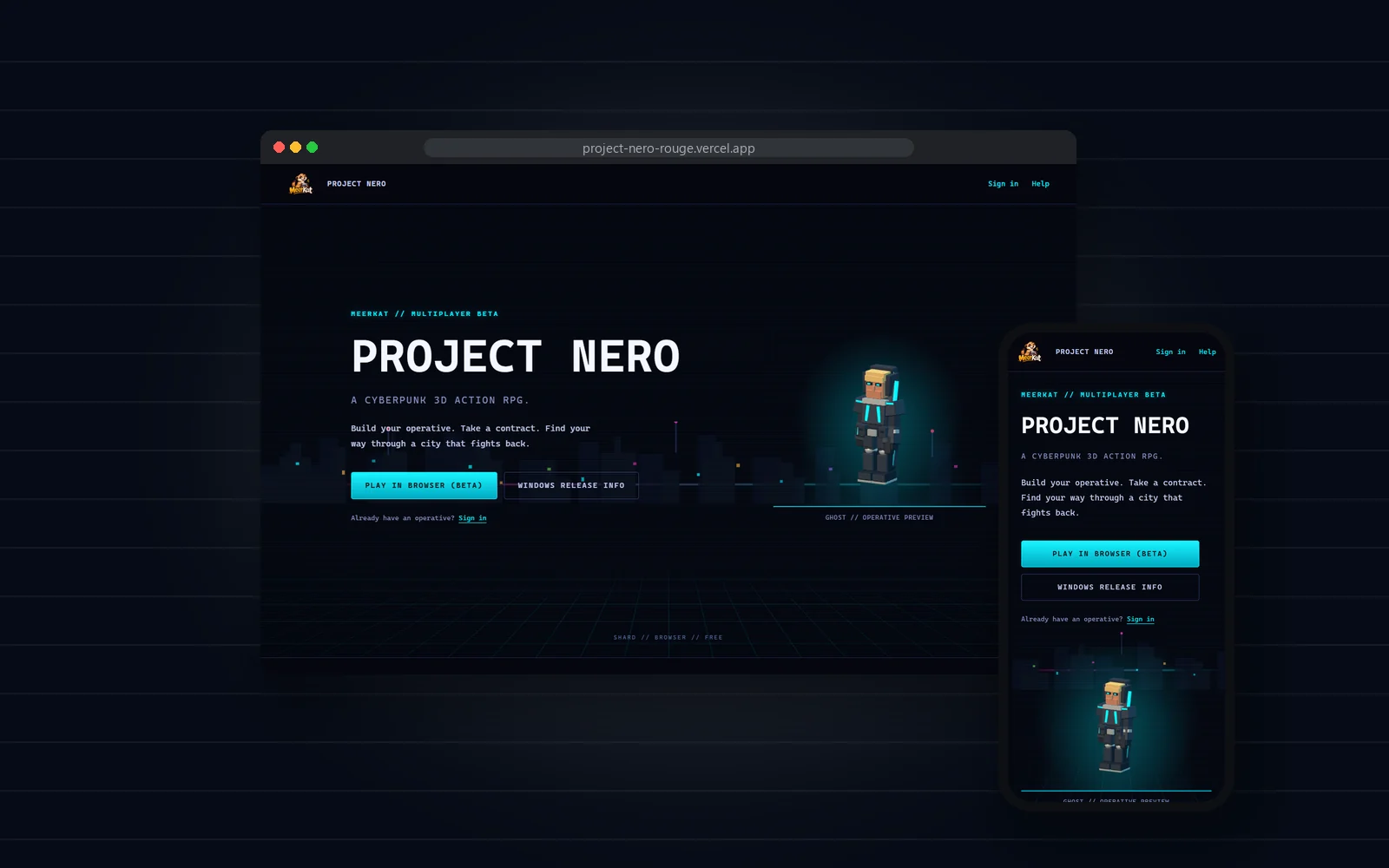Screen dimensions: 1389x868
Task: Click the large PROJECT NERO headline on desktop
Action: [x=516, y=357]
